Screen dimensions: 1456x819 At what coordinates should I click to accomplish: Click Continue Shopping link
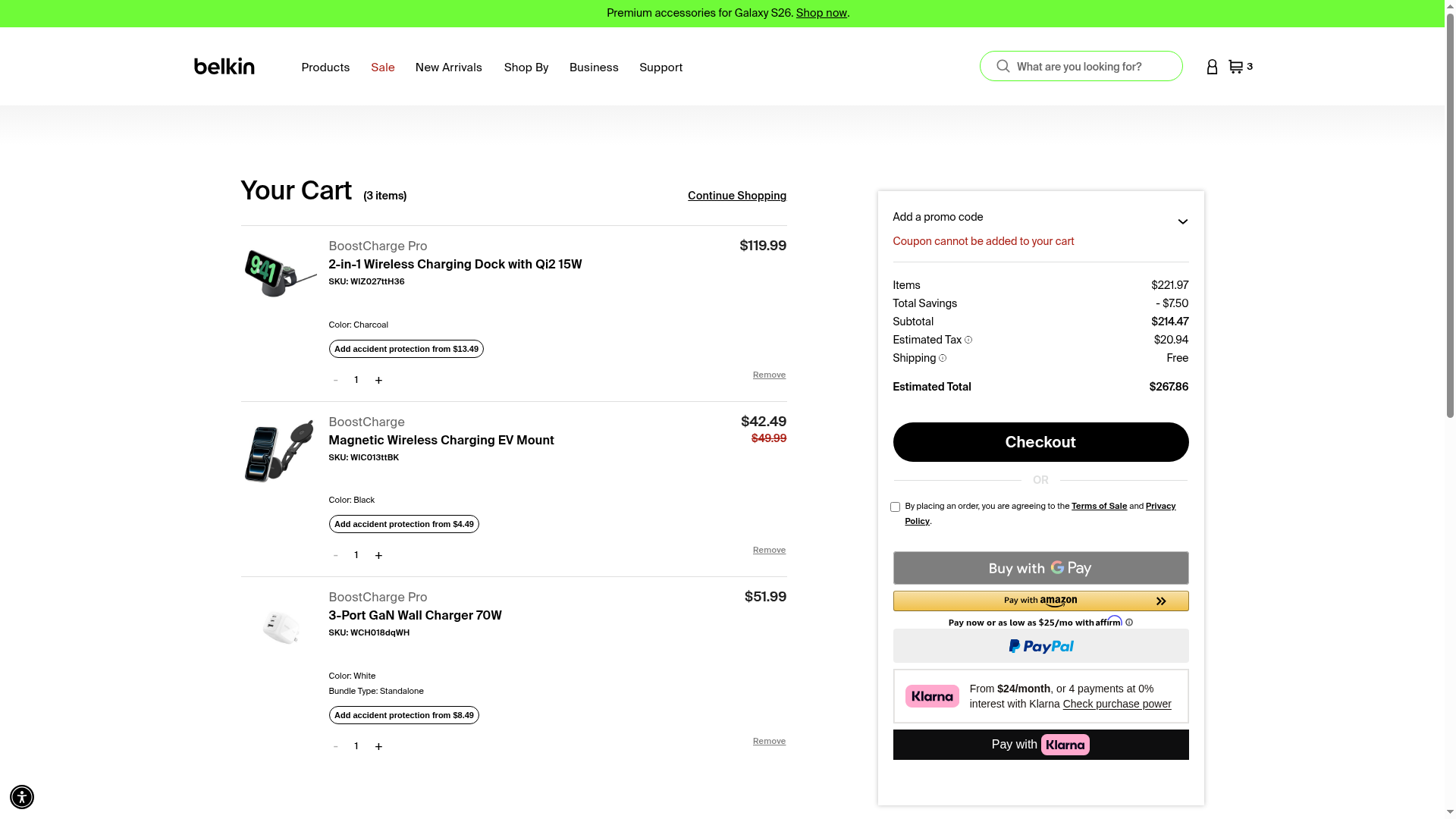737,196
